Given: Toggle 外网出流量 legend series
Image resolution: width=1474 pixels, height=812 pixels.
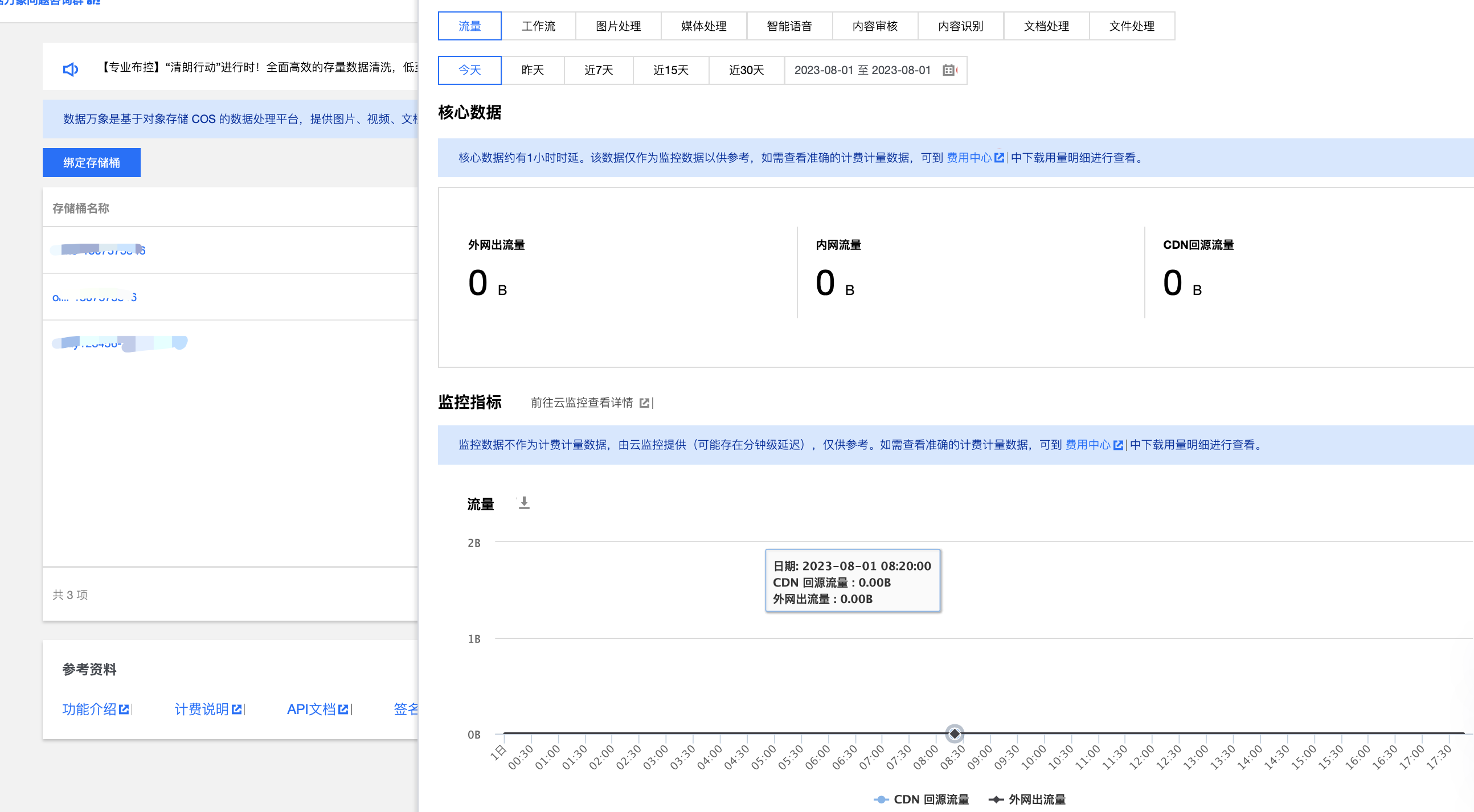Looking at the screenshot, I should pos(1027,799).
